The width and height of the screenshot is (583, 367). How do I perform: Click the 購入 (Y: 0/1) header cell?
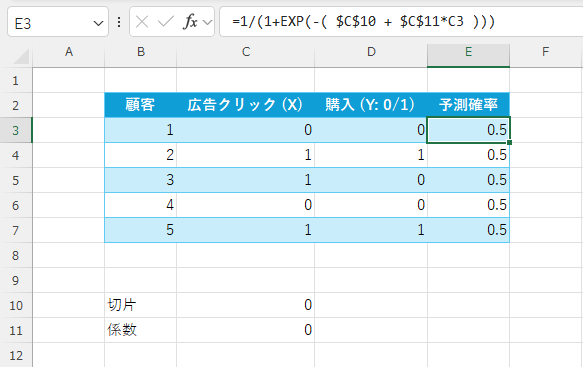[x=371, y=105]
